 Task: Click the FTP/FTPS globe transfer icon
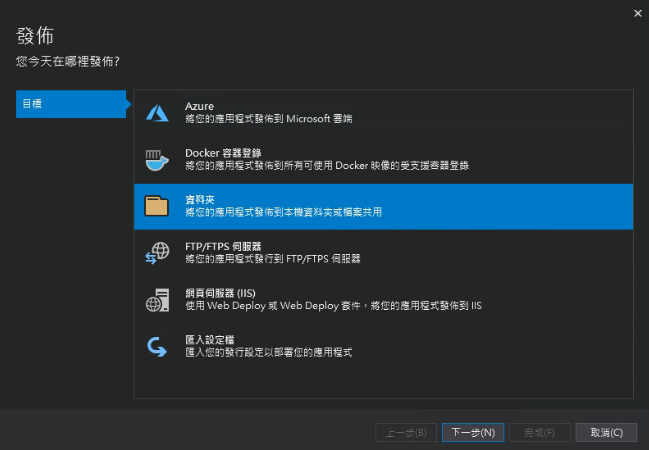[x=157, y=253]
